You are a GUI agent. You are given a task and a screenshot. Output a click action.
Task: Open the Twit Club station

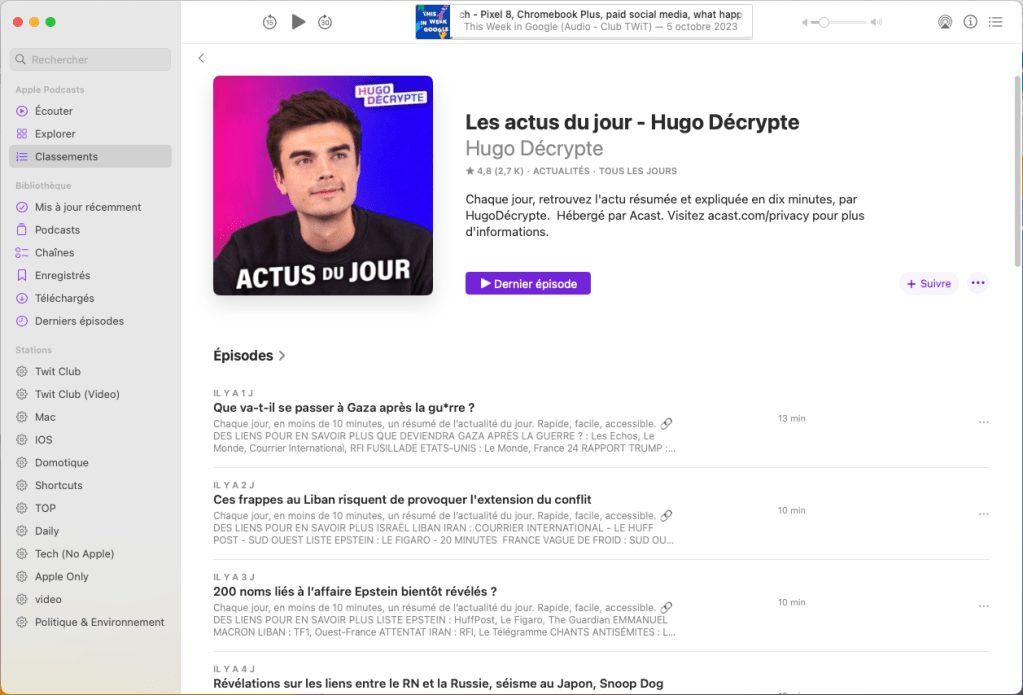point(58,372)
